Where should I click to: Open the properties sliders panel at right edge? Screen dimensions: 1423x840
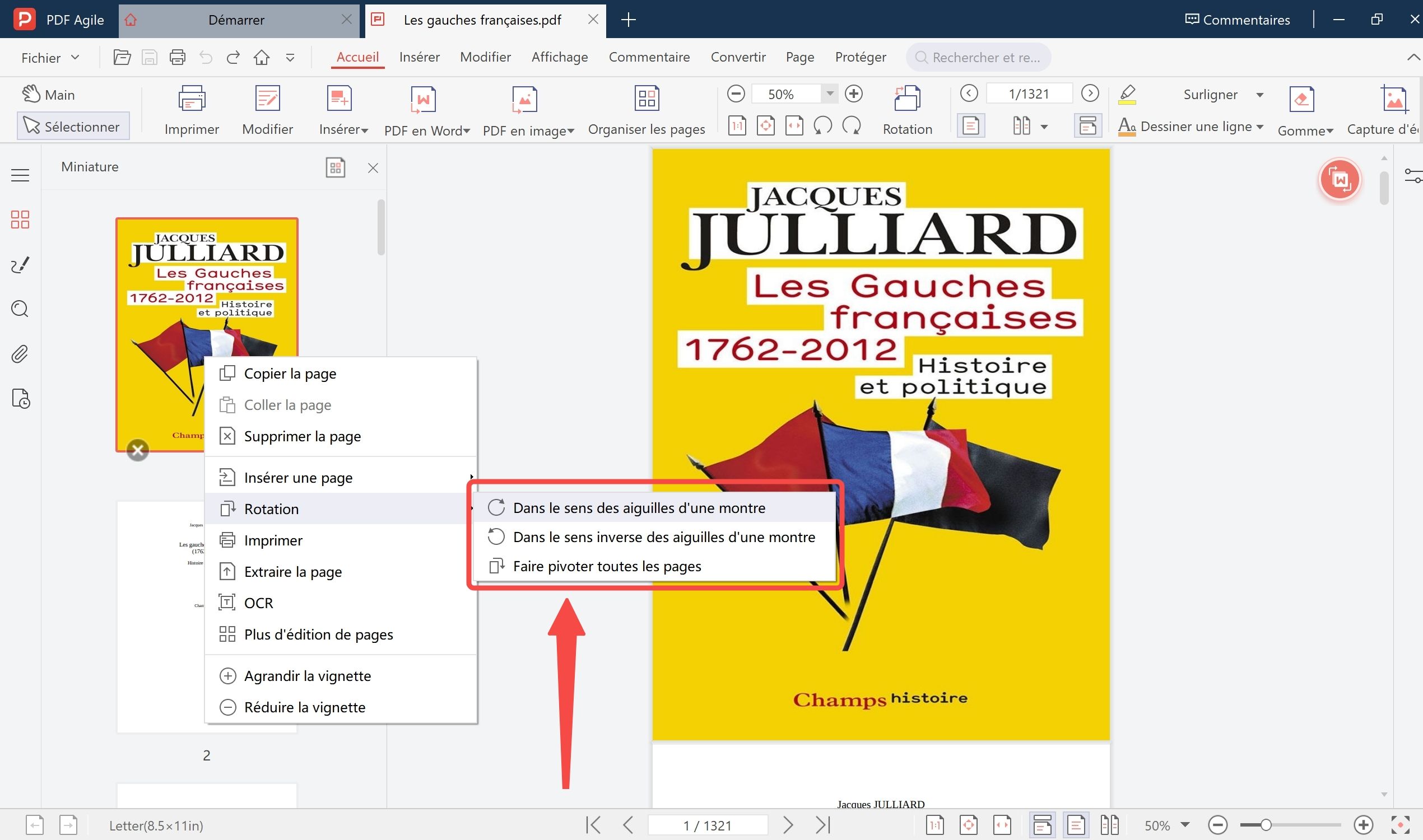click(x=1413, y=176)
